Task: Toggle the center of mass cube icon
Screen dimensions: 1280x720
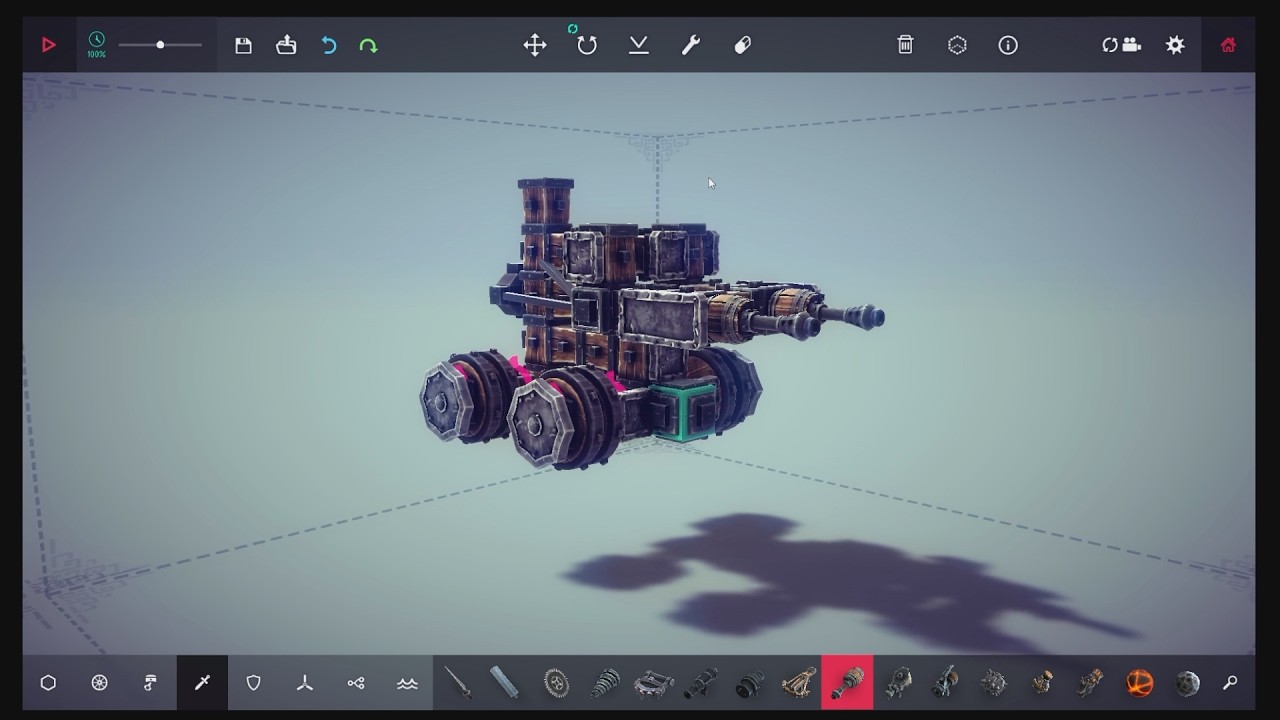Action: 957,45
